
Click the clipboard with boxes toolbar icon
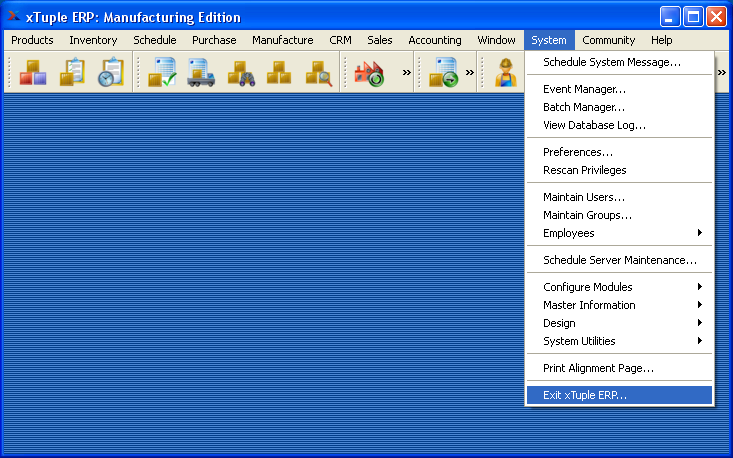72,72
